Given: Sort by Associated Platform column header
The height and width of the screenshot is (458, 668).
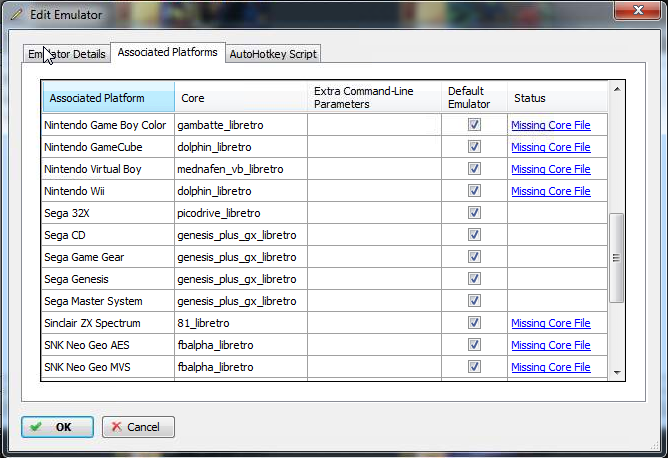Looking at the screenshot, I should coord(109,98).
